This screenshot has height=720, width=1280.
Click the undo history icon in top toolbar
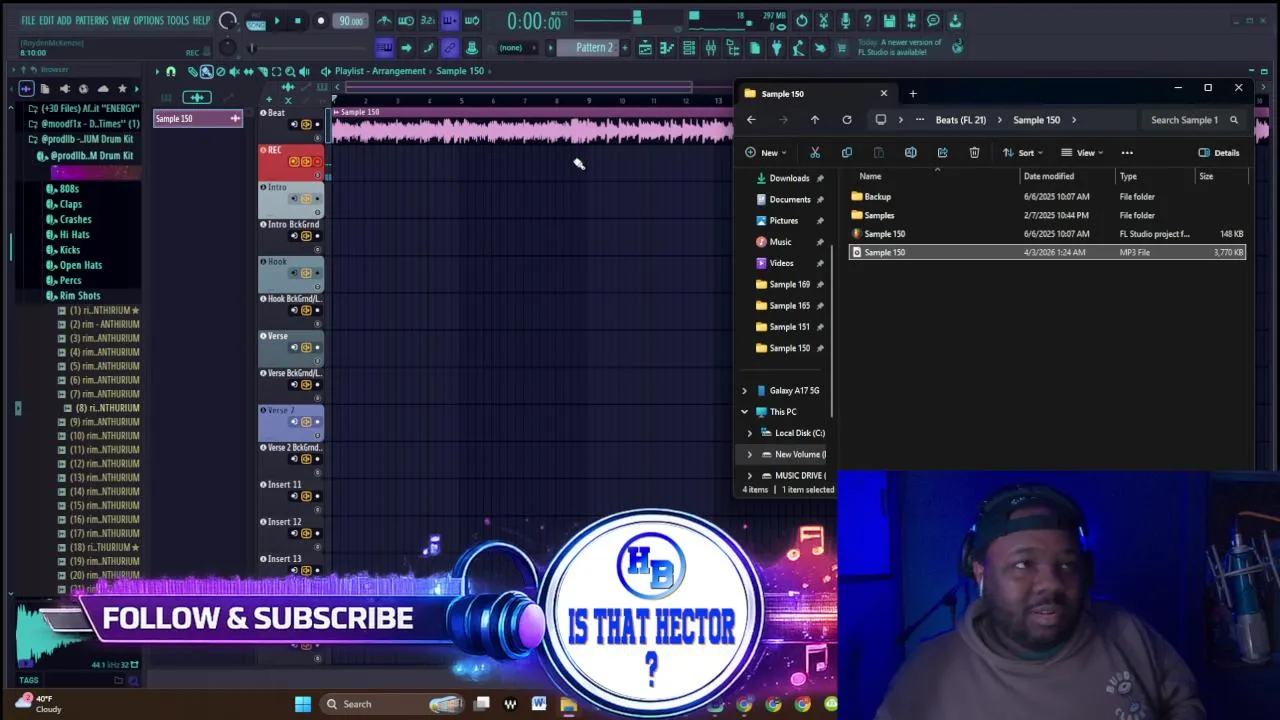point(801,20)
